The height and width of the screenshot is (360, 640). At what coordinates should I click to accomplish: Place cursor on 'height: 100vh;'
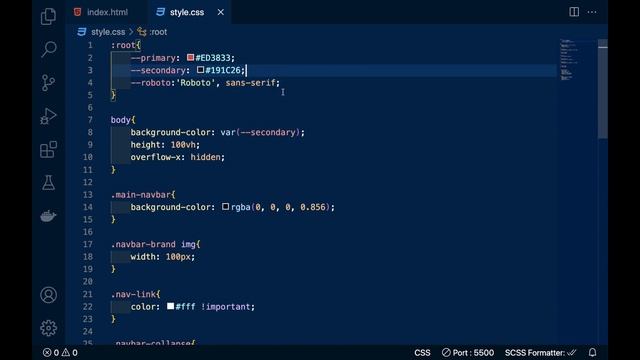[x=165, y=145]
